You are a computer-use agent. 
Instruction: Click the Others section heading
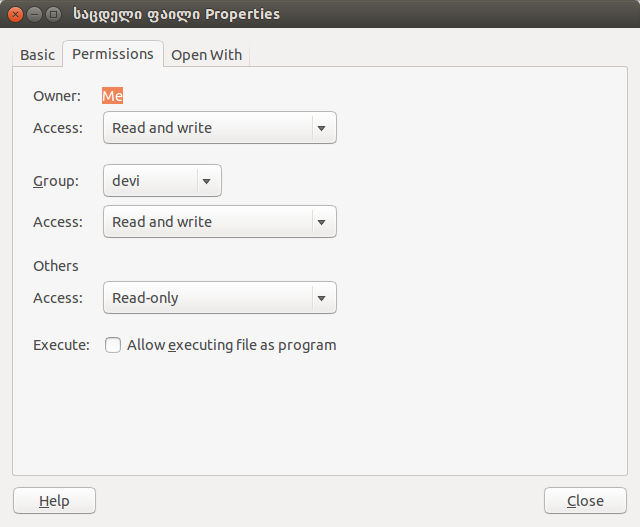[56, 266]
